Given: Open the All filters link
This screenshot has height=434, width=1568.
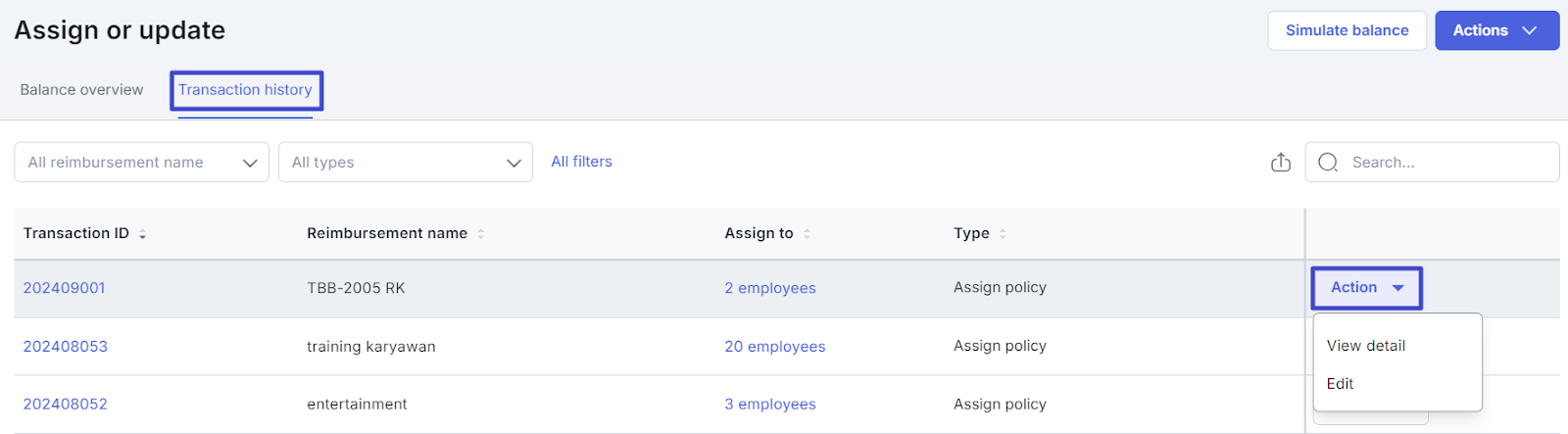Looking at the screenshot, I should (x=581, y=162).
